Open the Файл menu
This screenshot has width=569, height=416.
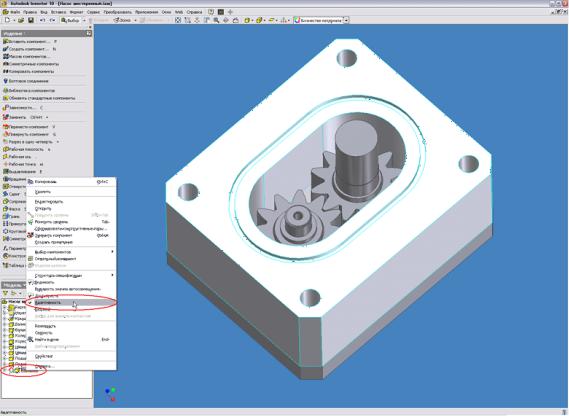point(15,12)
